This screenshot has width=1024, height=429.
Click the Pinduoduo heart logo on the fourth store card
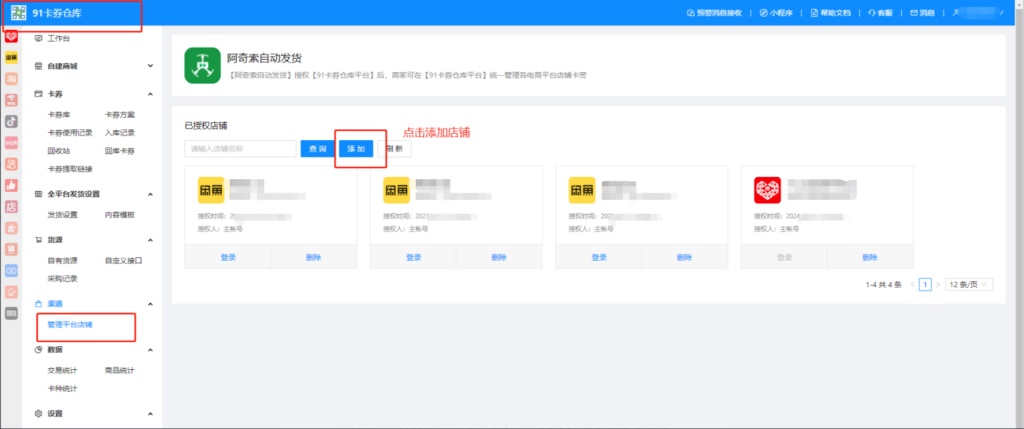coord(767,190)
